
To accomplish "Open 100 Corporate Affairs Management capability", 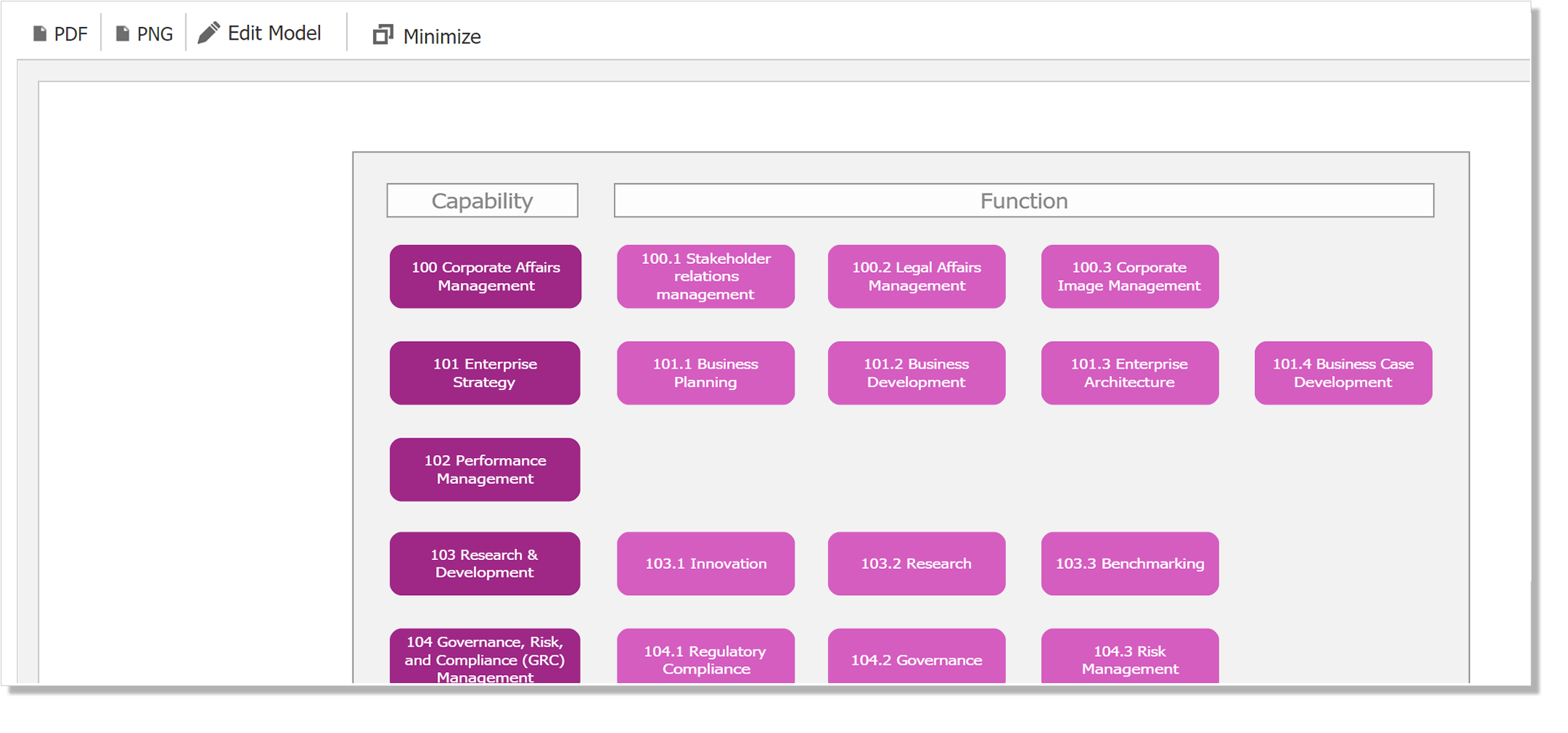I will [485, 276].
